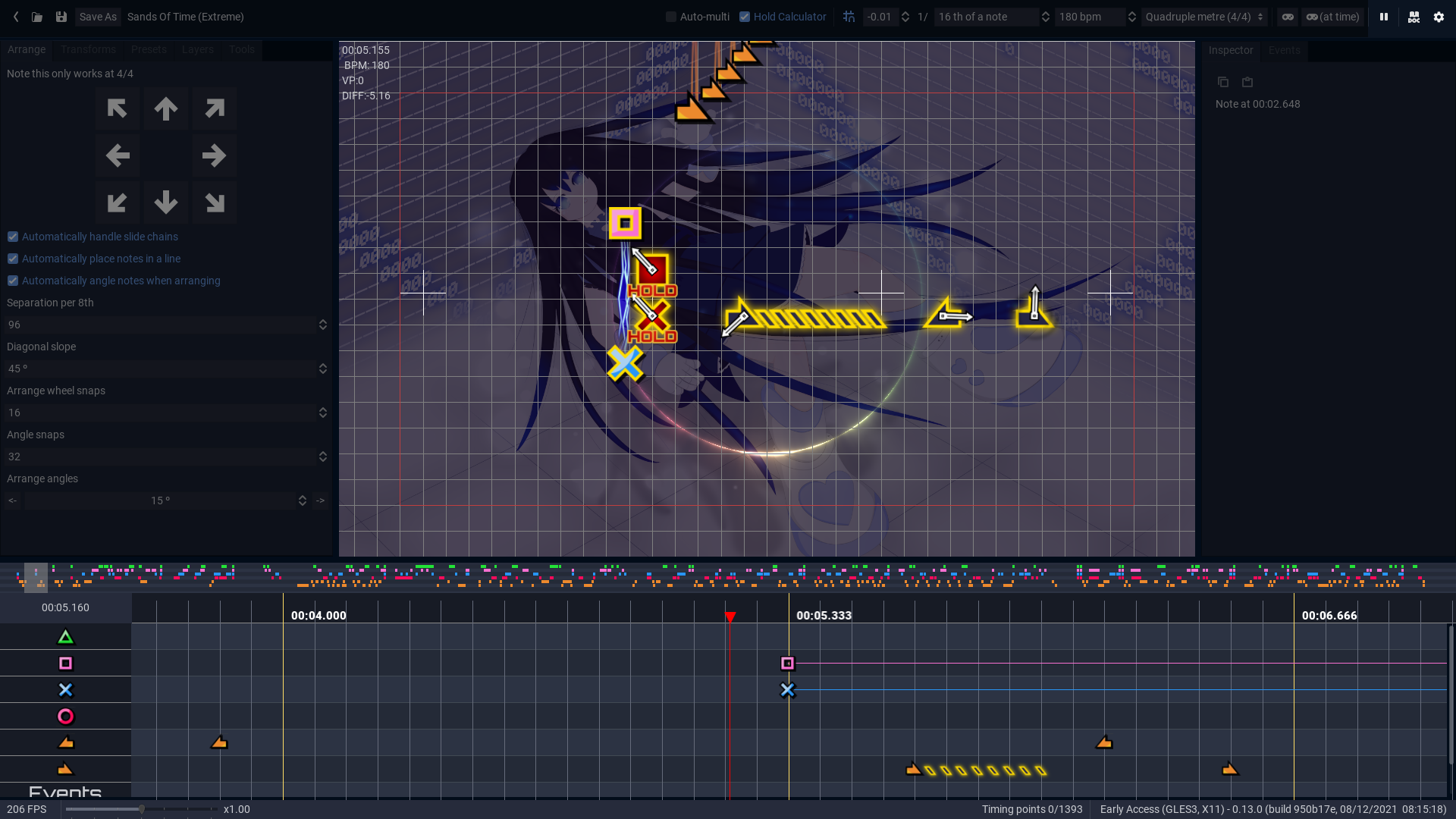The height and width of the screenshot is (819, 1456).
Task: Arrange notes toward lower-right arrow
Action: [x=215, y=202]
